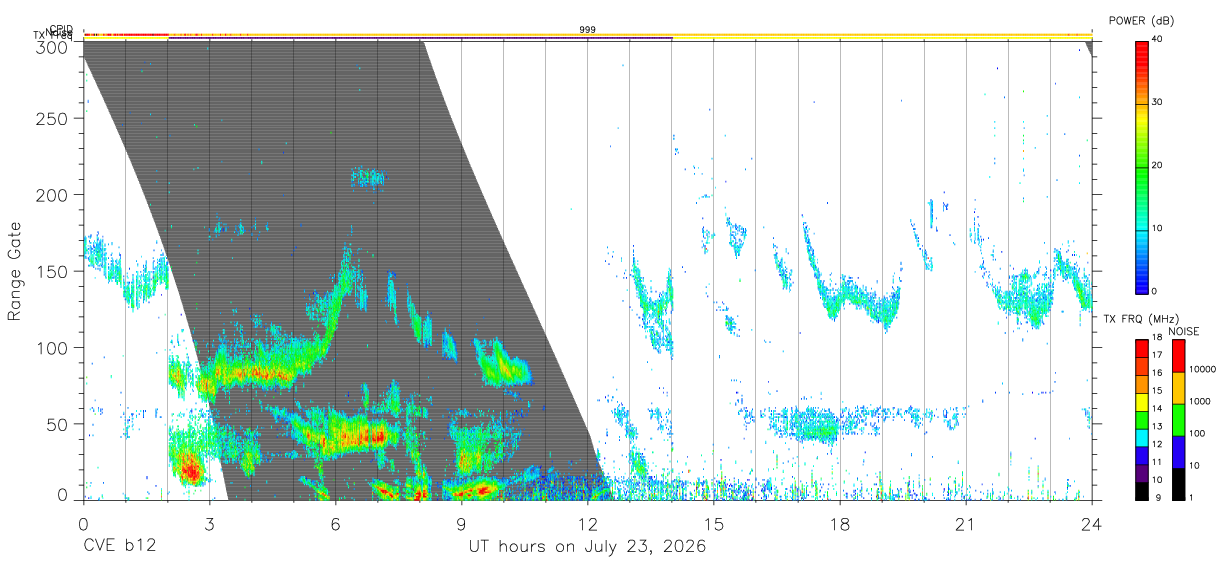Click the y-axis tick label 50
The height and width of the screenshot is (567, 1228).
point(57,424)
